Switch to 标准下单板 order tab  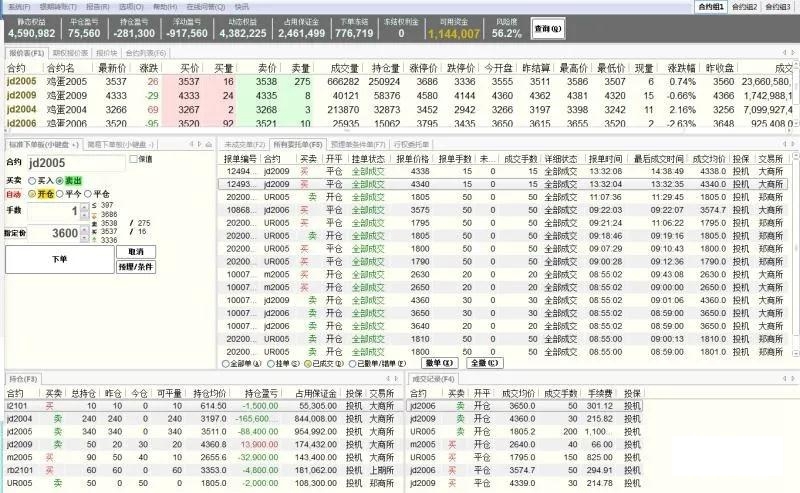point(44,145)
